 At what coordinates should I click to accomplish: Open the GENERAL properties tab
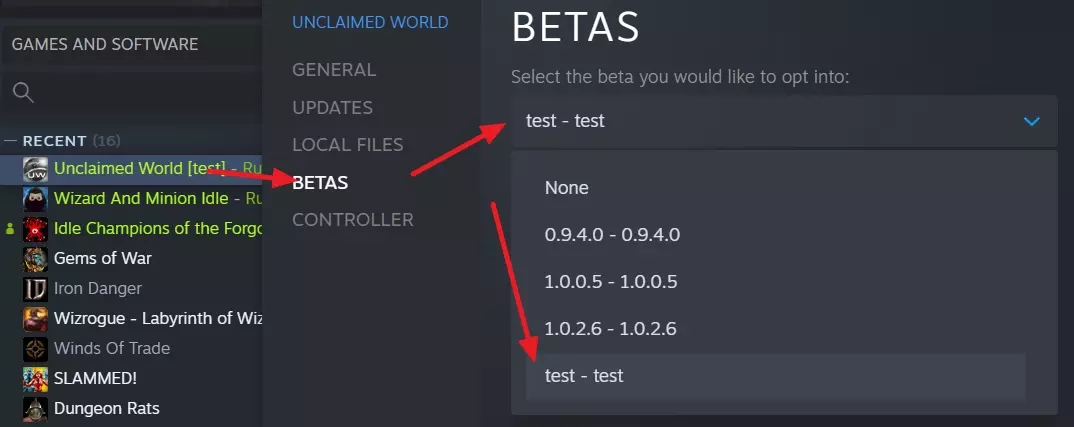pos(334,70)
